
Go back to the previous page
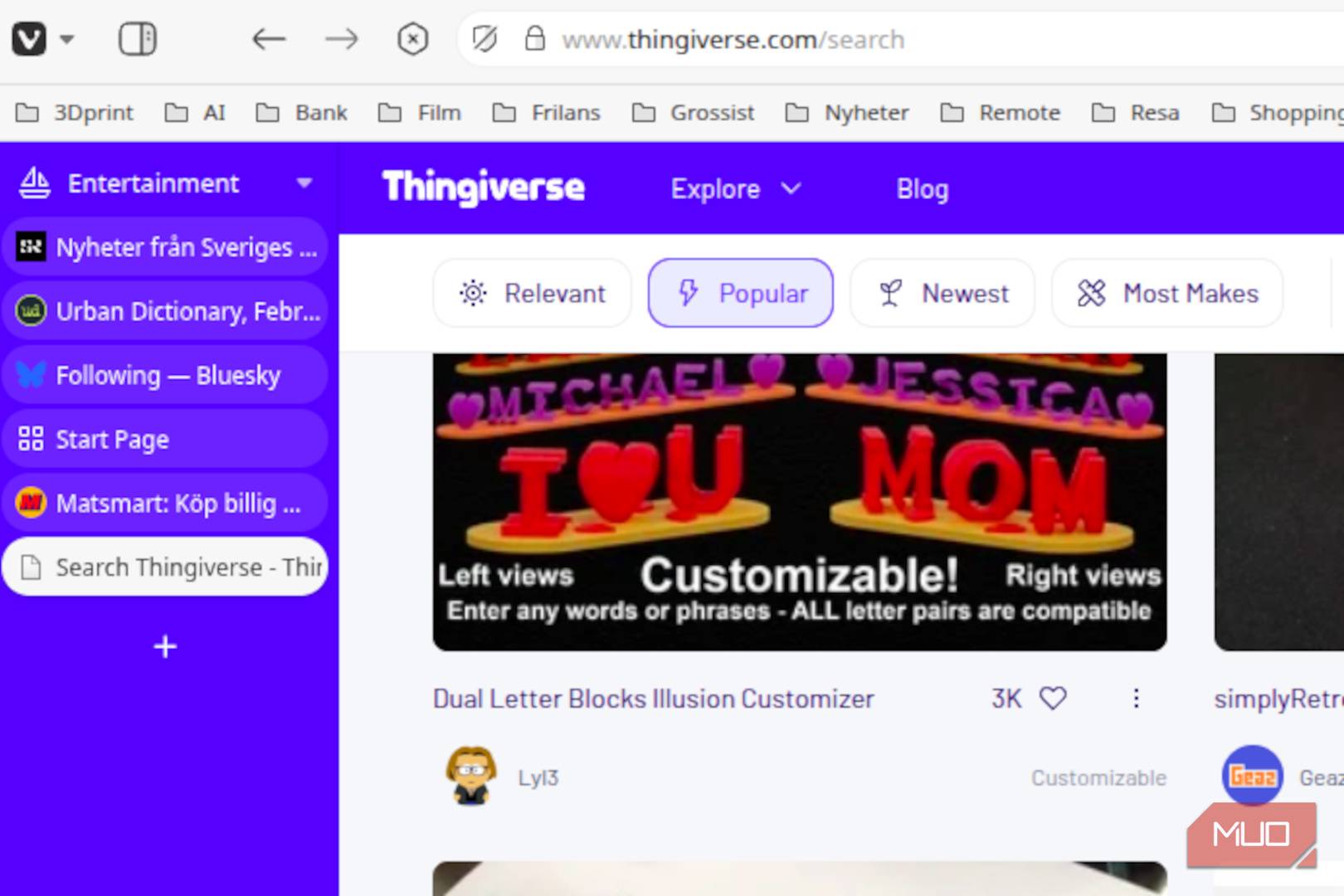point(269,39)
